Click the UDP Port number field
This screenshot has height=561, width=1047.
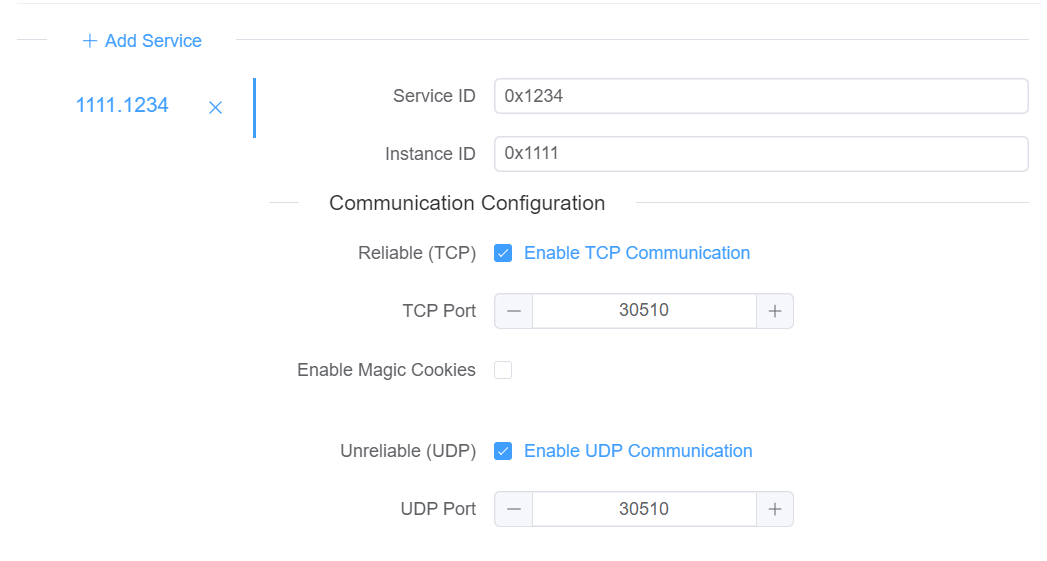click(x=644, y=510)
